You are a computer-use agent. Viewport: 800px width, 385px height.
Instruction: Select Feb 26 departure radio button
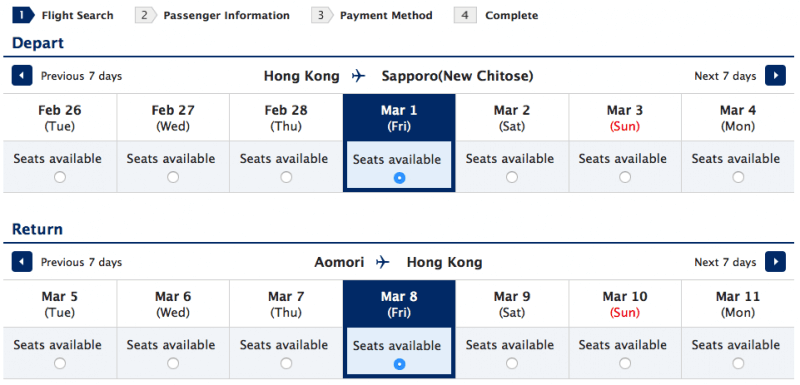(60, 177)
